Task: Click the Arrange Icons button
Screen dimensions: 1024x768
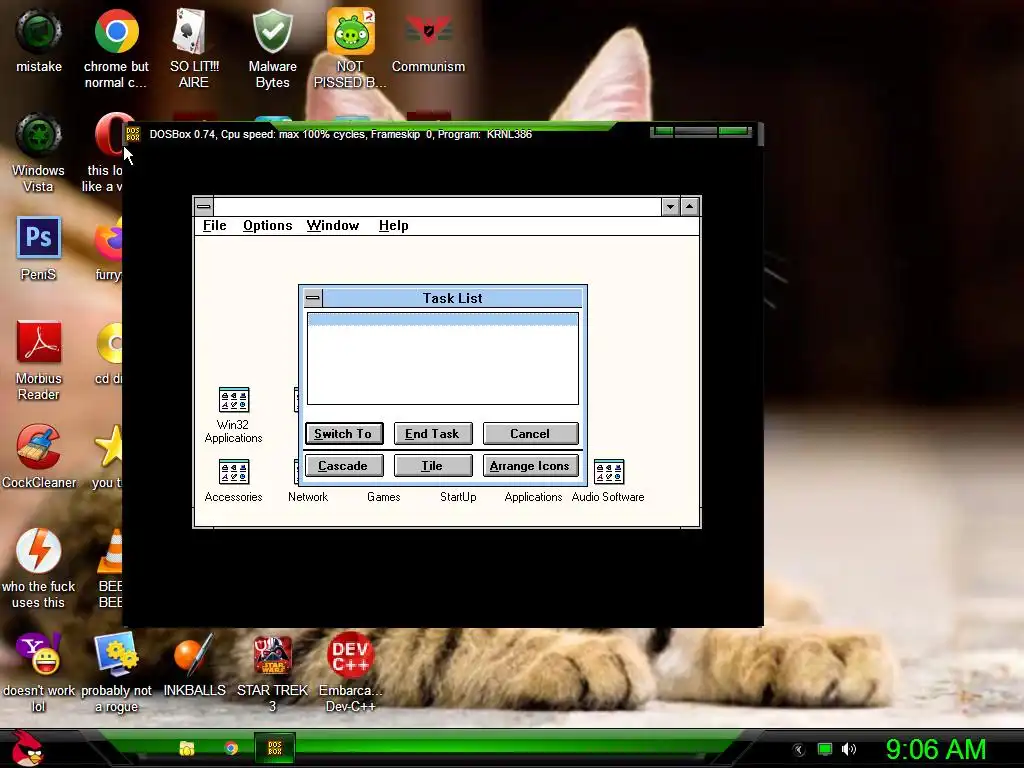Action: [x=530, y=466]
